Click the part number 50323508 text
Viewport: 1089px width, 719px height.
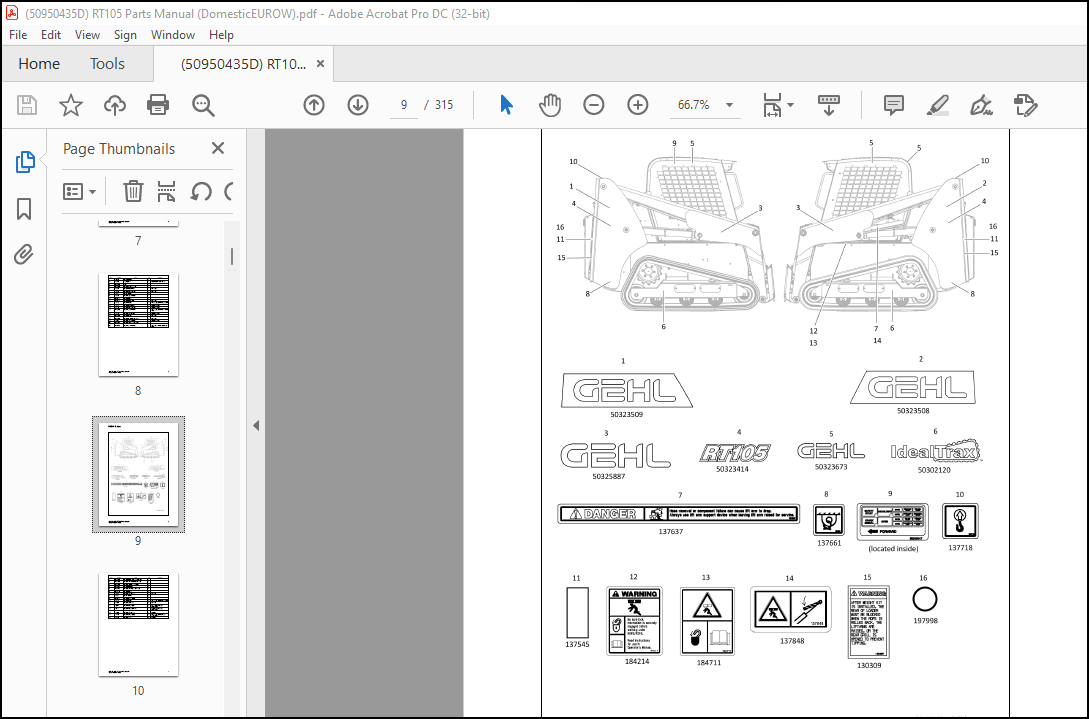(x=913, y=411)
